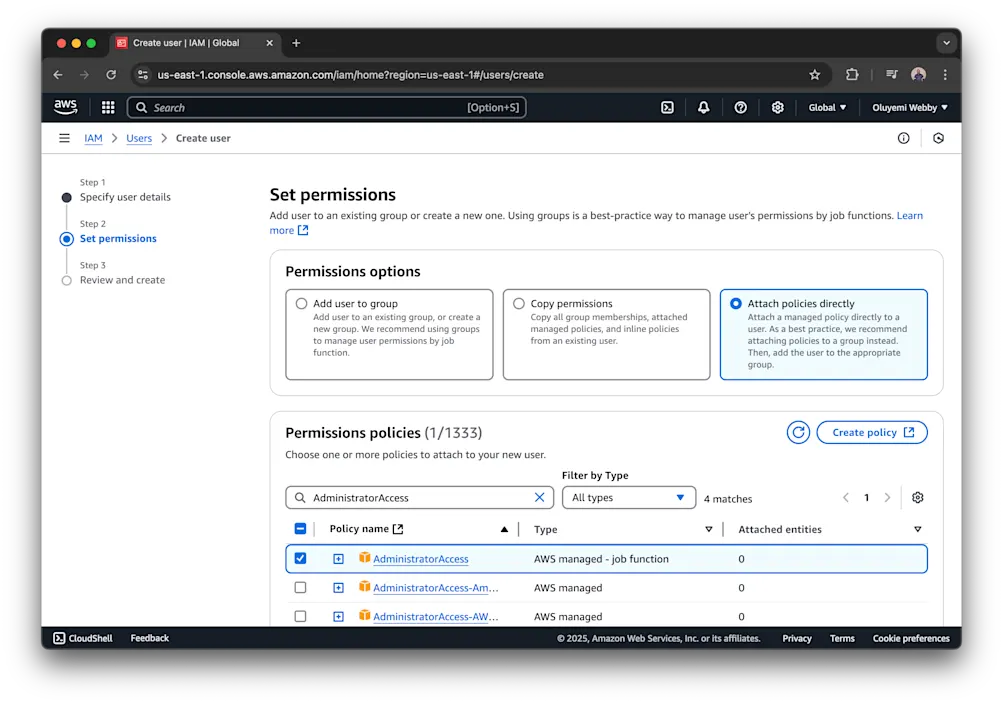
Task: Select the Copy permissions option
Action: point(519,303)
